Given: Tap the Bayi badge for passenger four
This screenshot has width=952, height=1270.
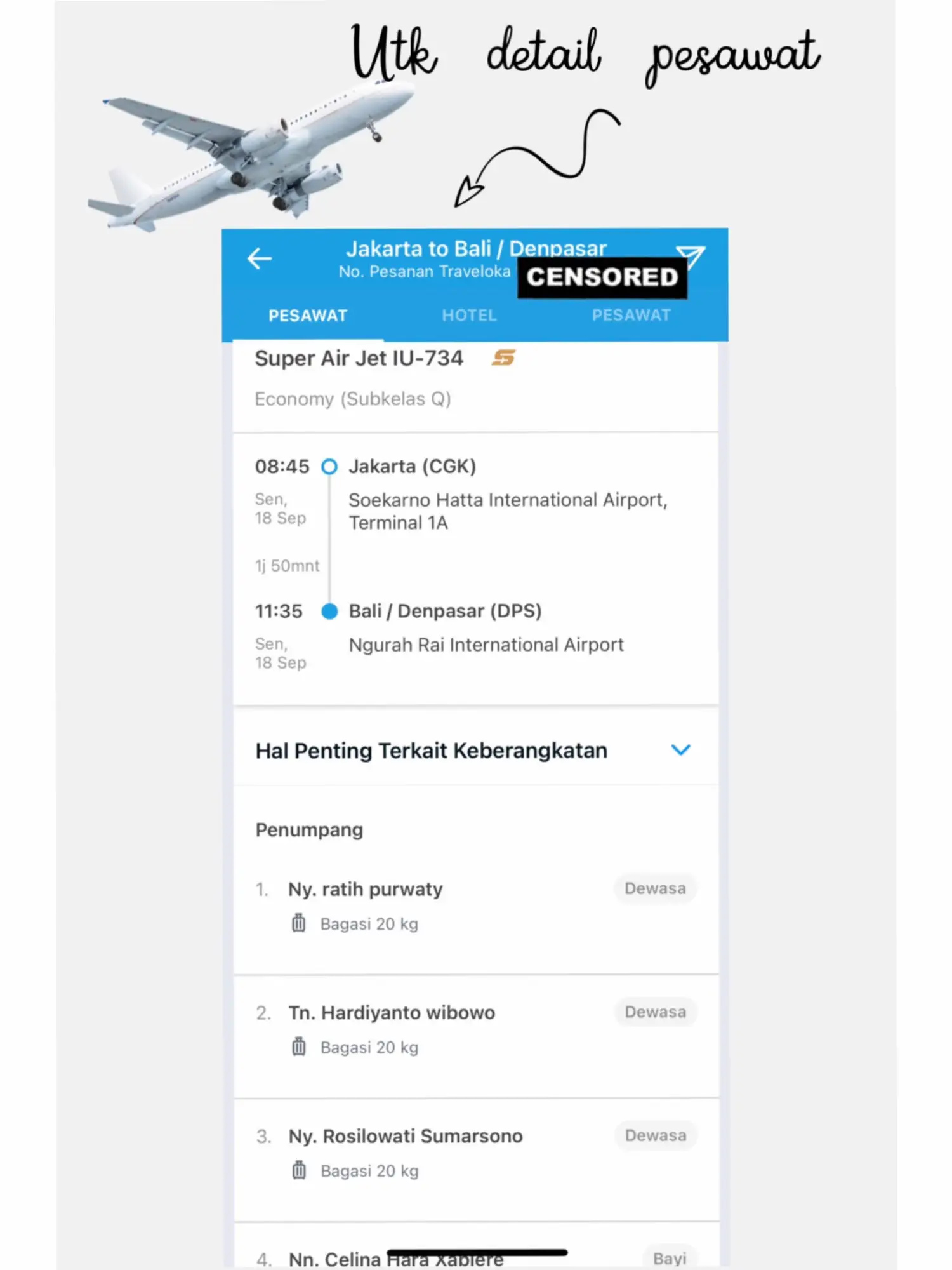Looking at the screenshot, I should (670, 1258).
